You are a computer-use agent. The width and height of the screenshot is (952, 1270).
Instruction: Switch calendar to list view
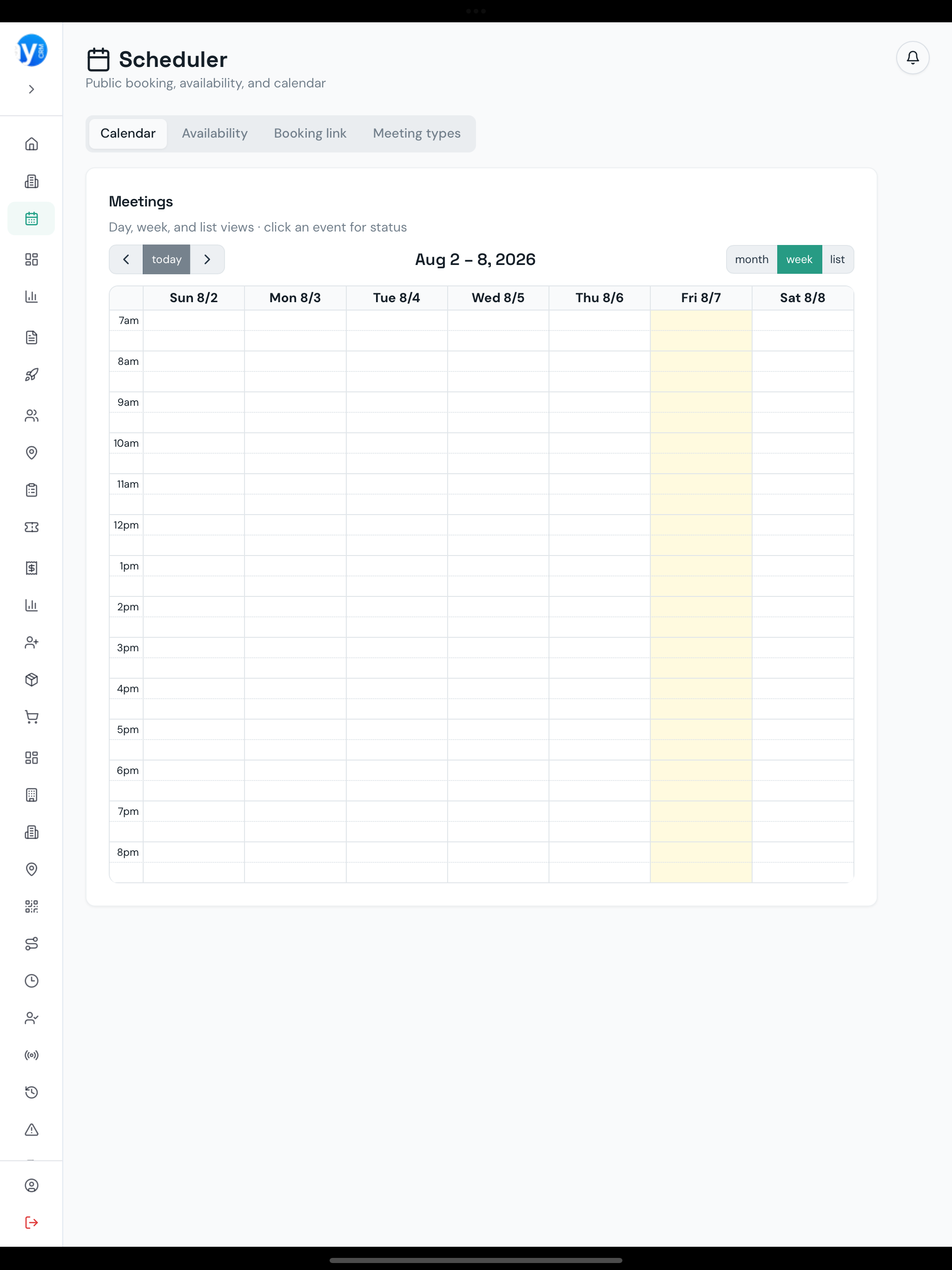click(837, 259)
